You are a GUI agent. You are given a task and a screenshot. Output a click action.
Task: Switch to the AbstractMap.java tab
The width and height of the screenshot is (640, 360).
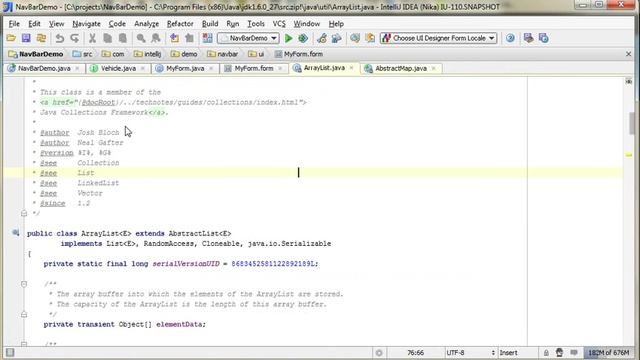(400, 68)
